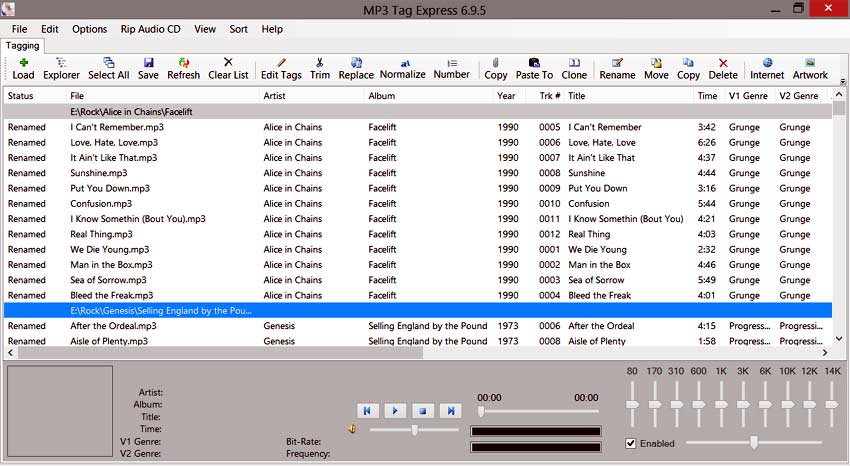
Task: Expand the toolbar overflow arrow
Action: point(843,81)
